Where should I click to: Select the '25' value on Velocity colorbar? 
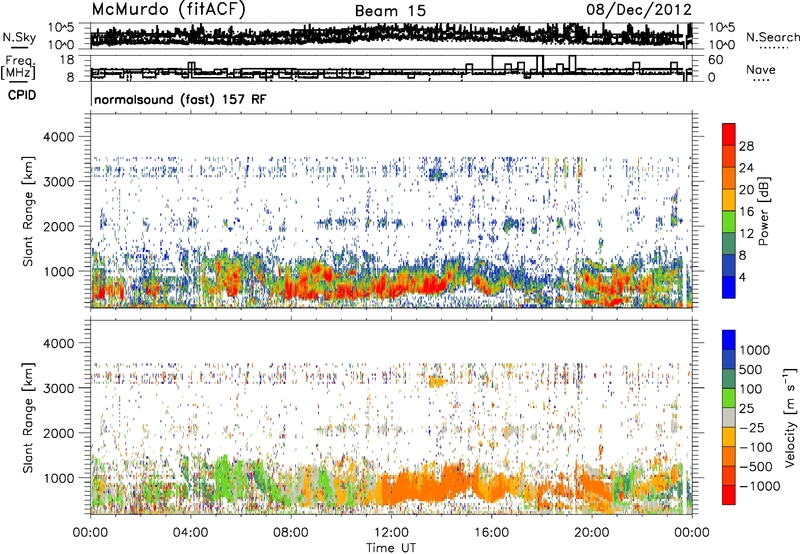coord(747,408)
